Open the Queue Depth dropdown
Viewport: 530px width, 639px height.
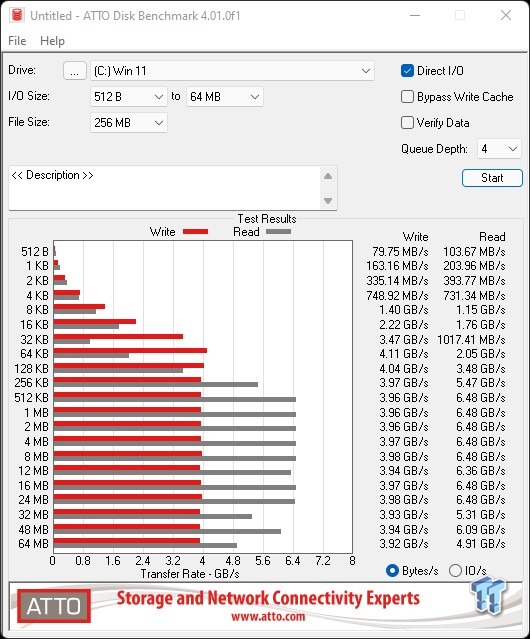point(499,149)
